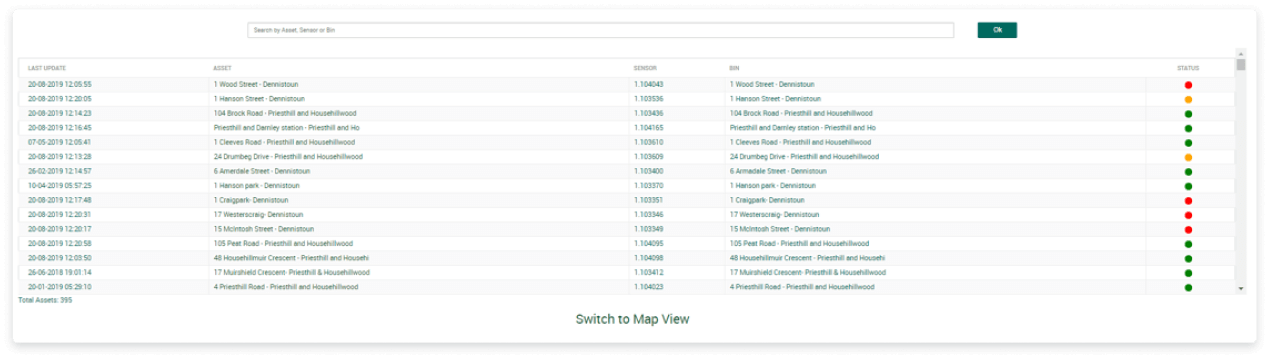The image size is (1270, 360).
Task: Click sensor number 1.103400
Action: pos(649,171)
